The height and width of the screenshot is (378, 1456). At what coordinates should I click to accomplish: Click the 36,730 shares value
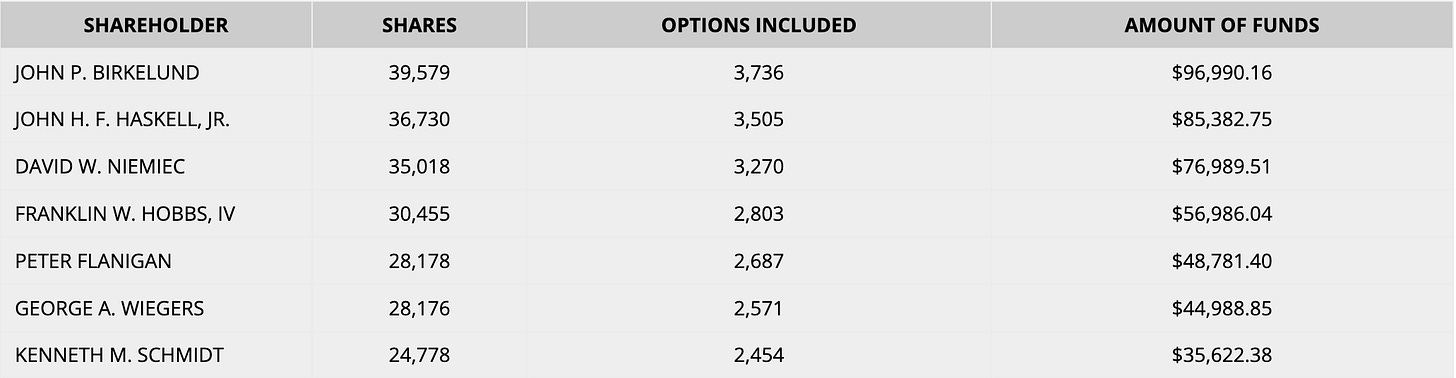point(419,120)
